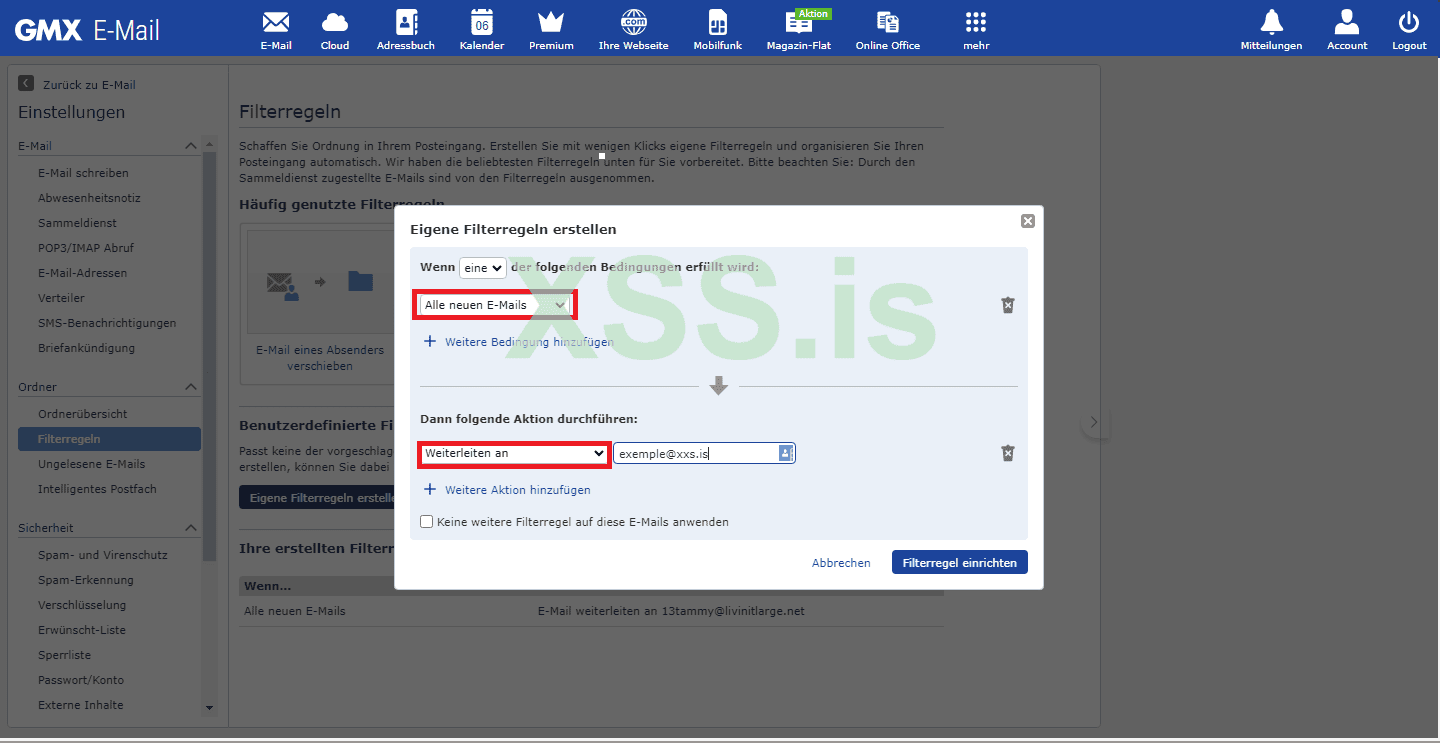Open address book picker in the forward field
This screenshot has width=1440, height=743.
786,453
